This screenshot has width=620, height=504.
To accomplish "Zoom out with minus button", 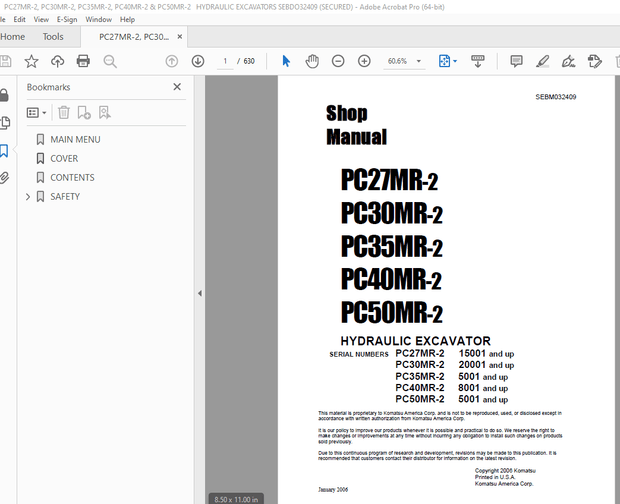I will coord(338,61).
